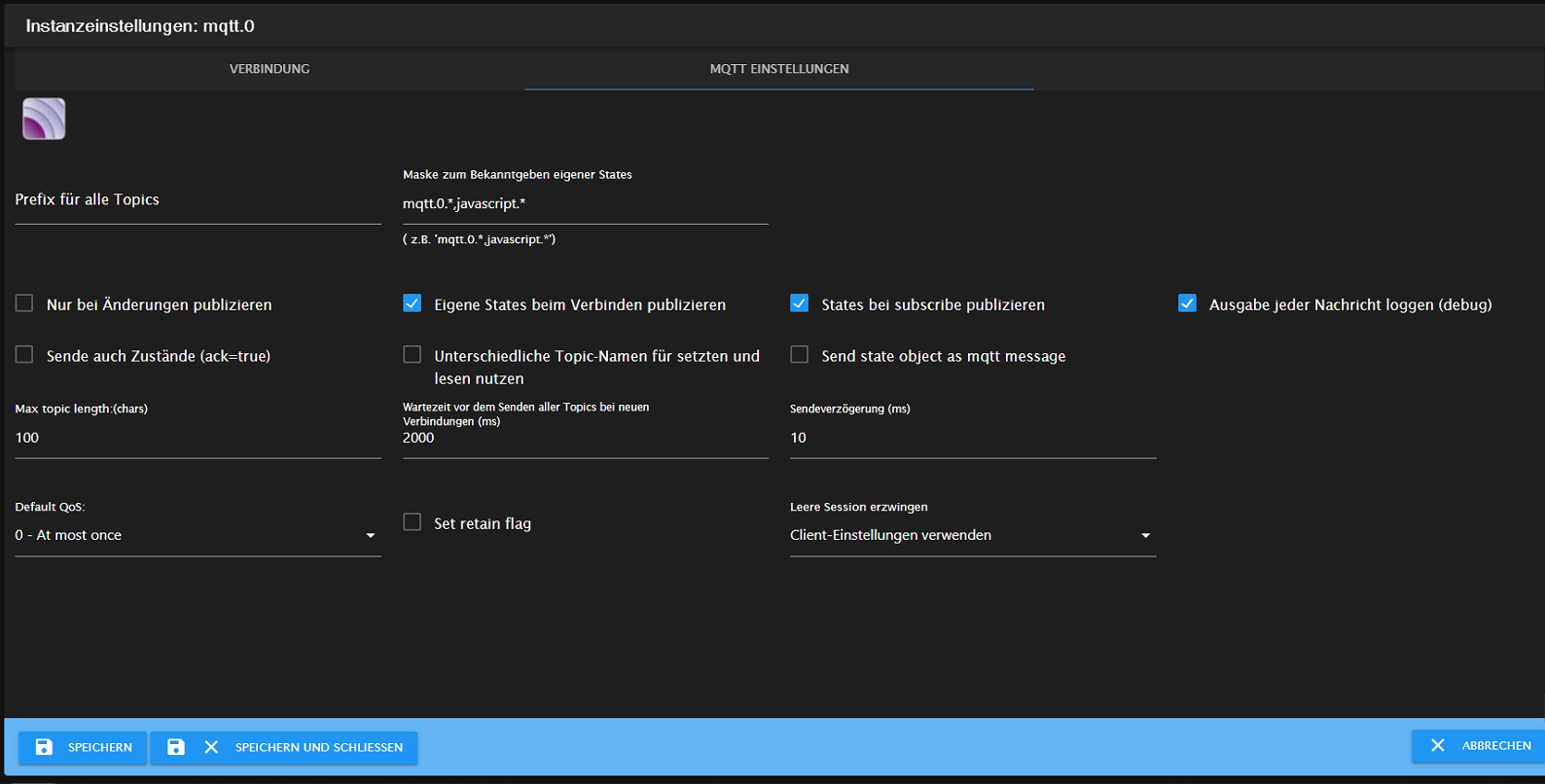Click the floppy disk icon on Speichern

[44, 747]
